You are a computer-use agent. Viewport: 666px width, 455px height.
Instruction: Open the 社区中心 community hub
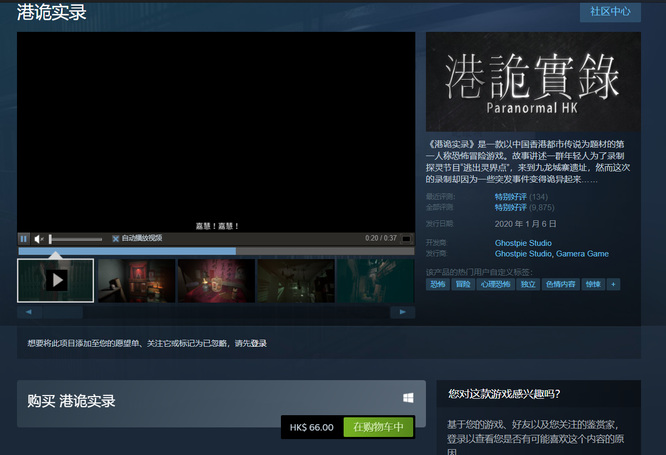pos(610,12)
